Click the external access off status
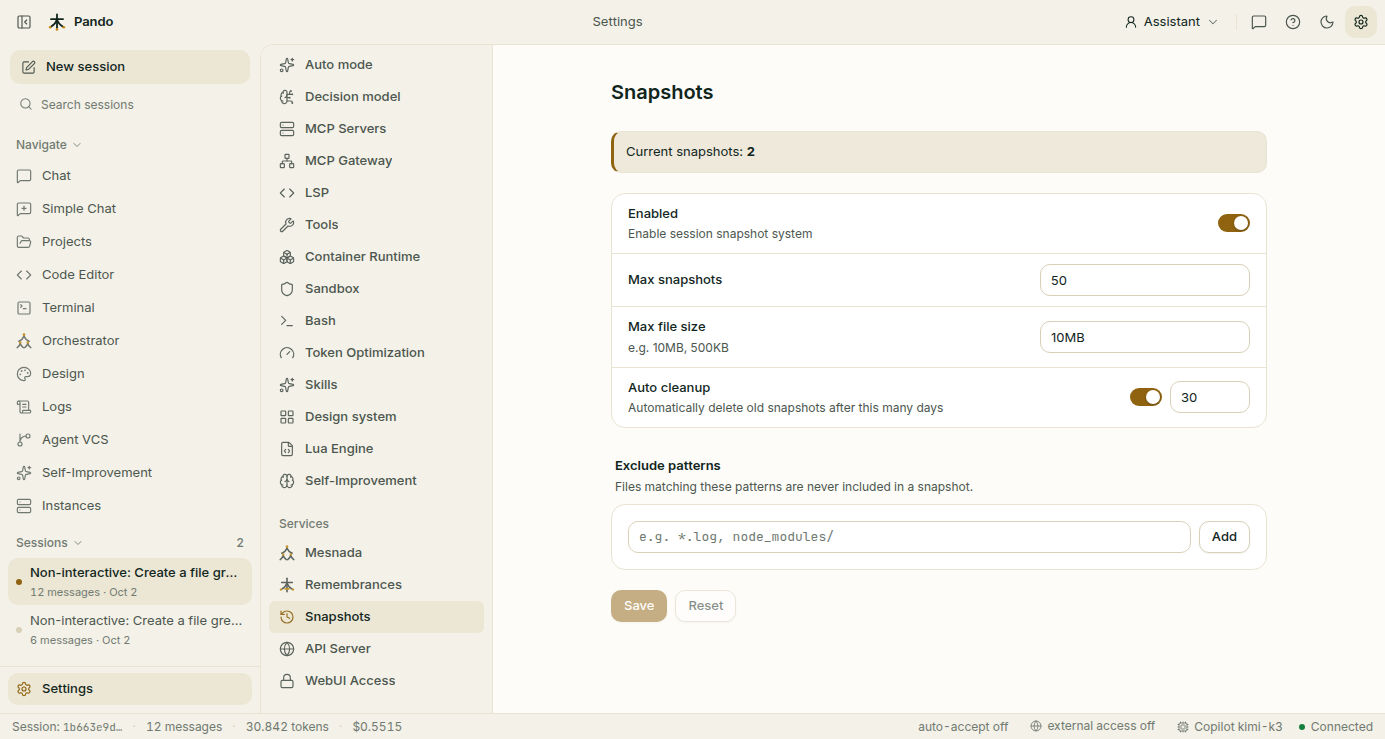Viewport: 1385px width, 739px height. [x=1092, y=727]
